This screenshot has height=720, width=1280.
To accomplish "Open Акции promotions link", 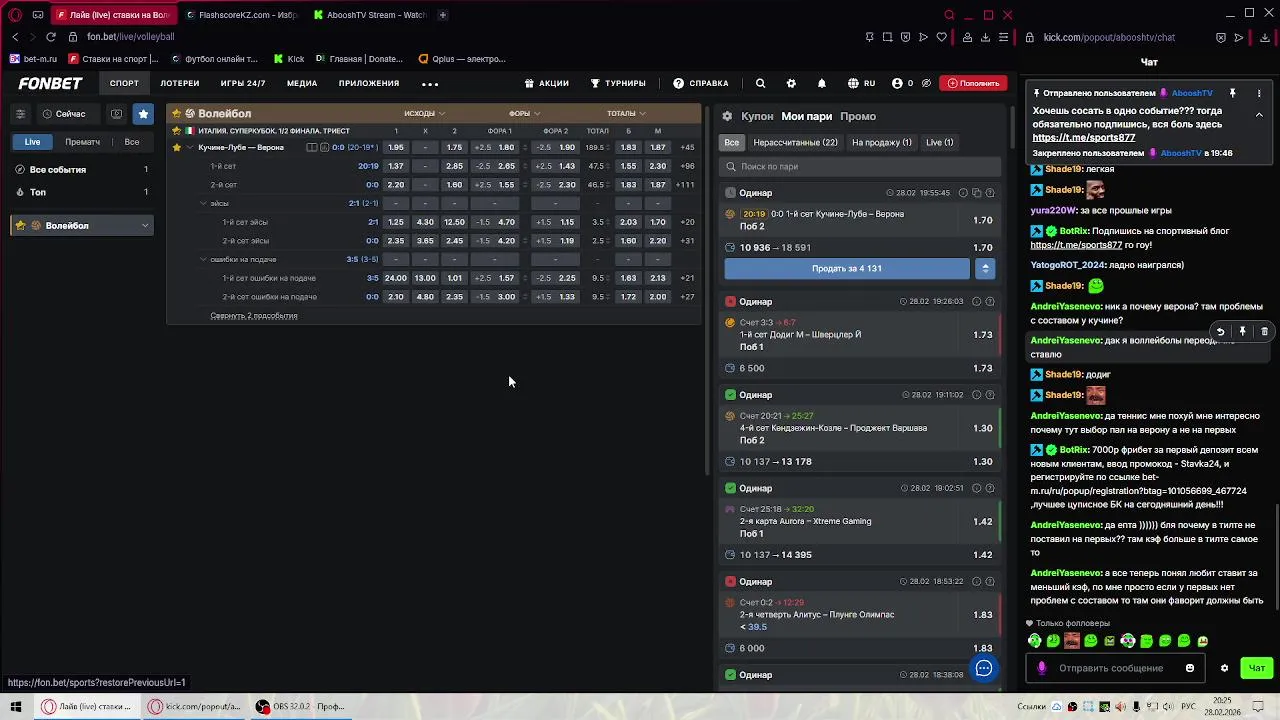I will [547, 83].
